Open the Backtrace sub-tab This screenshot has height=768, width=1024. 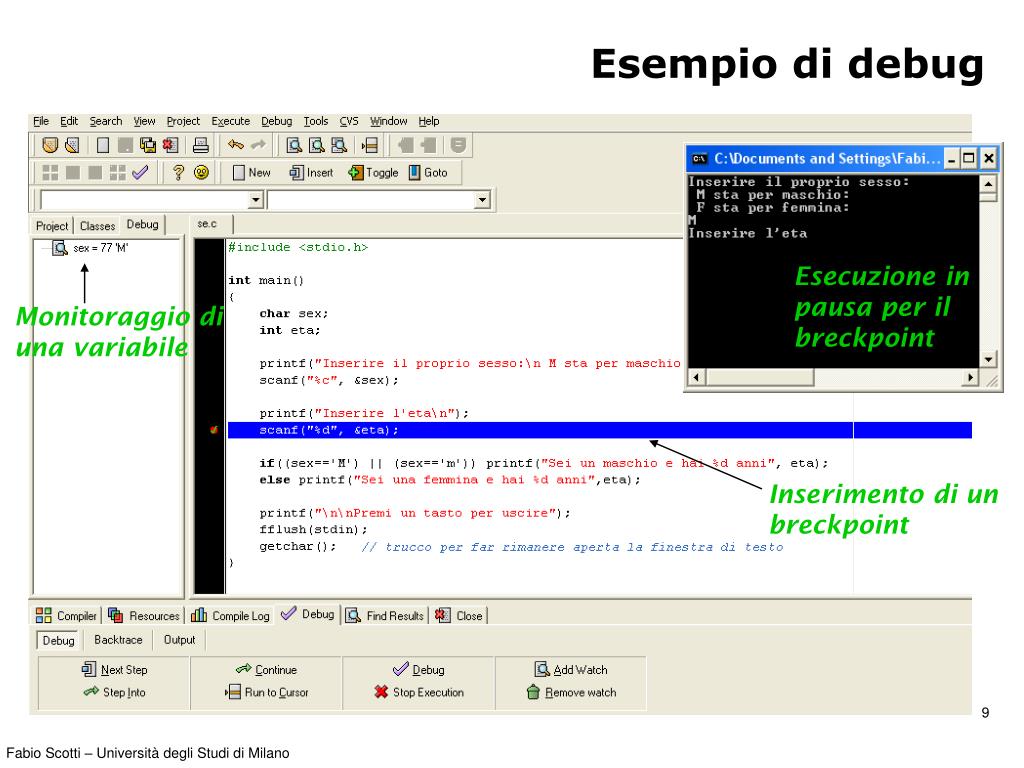[x=118, y=640]
